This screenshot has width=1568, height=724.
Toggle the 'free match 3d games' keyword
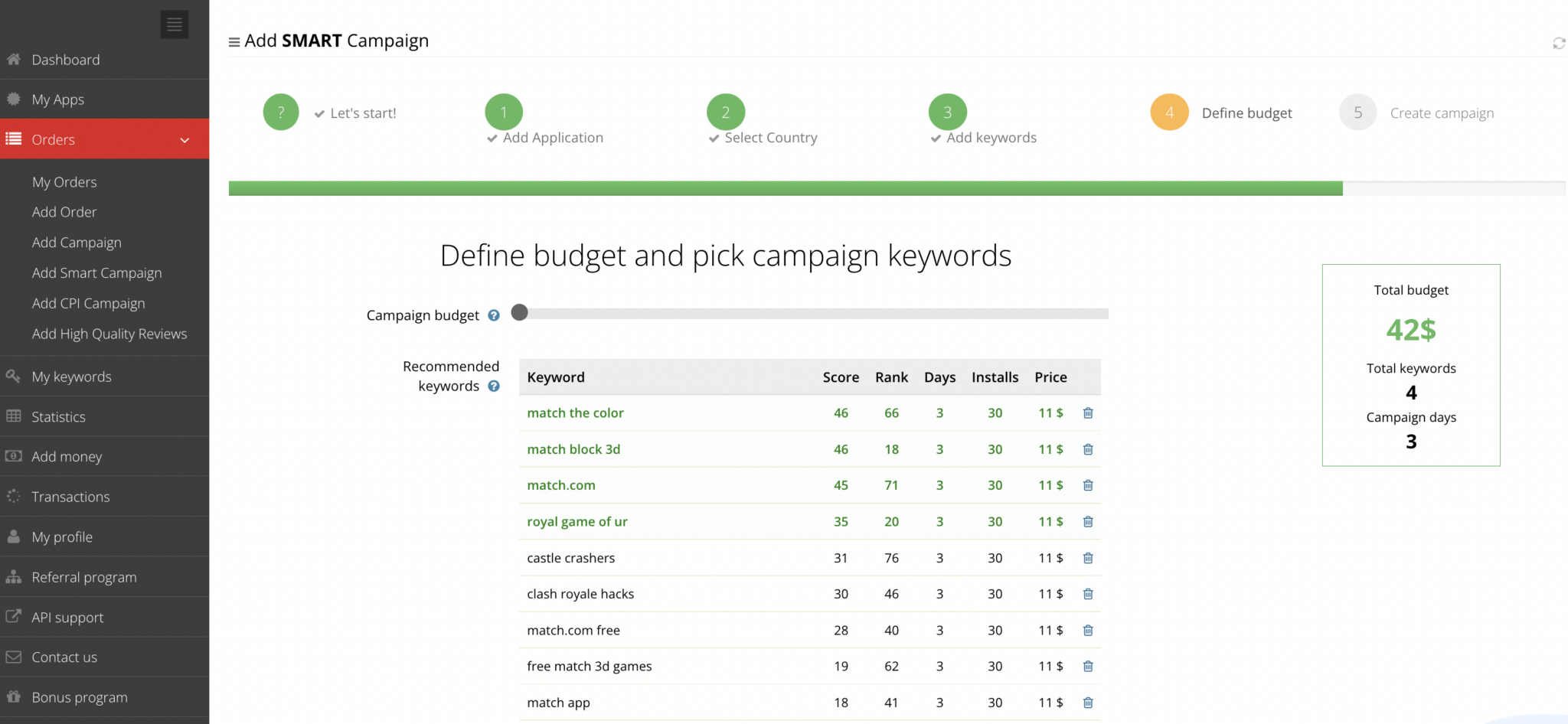589,667
